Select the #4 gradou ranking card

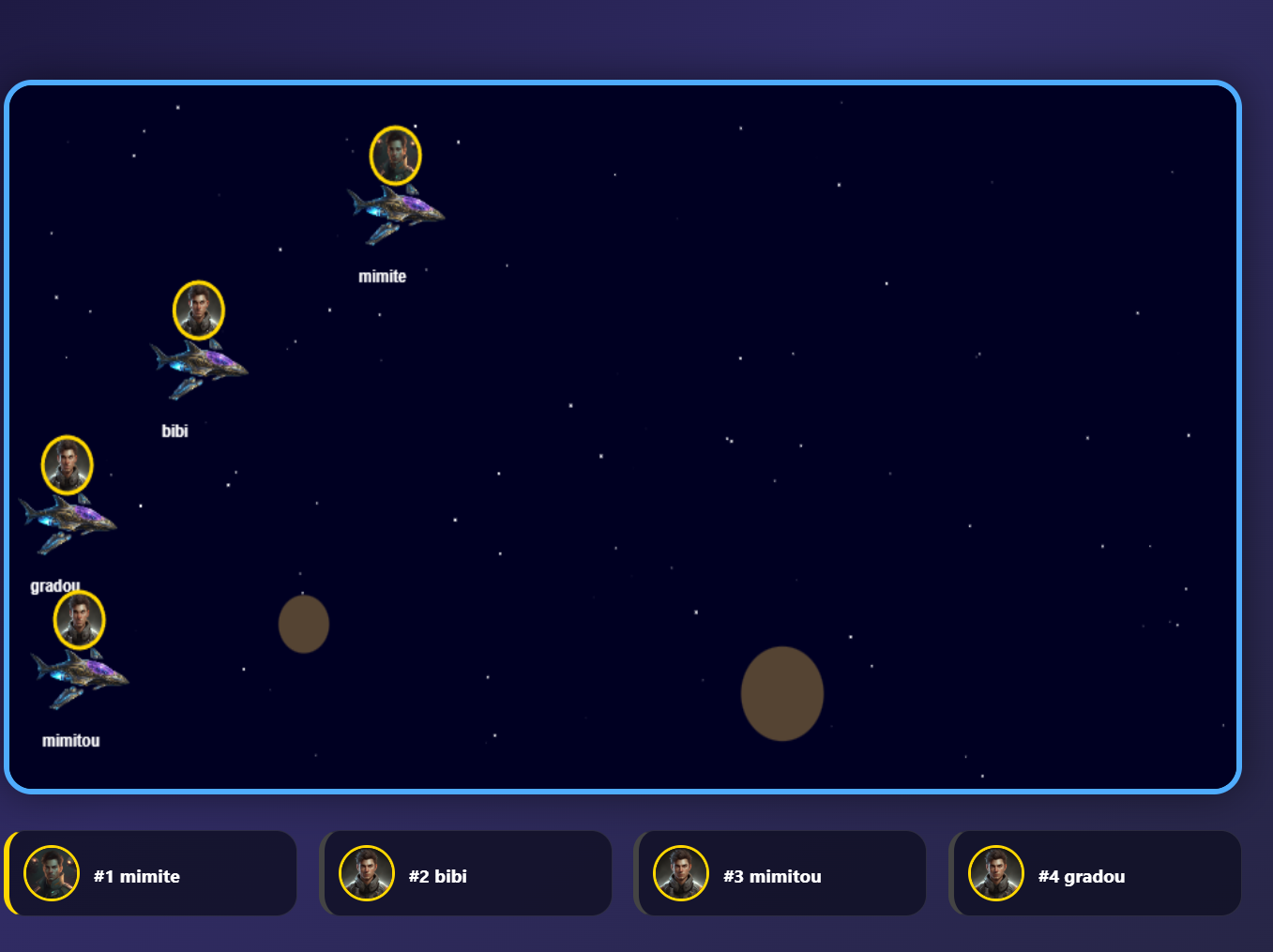(x=1096, y=873)
